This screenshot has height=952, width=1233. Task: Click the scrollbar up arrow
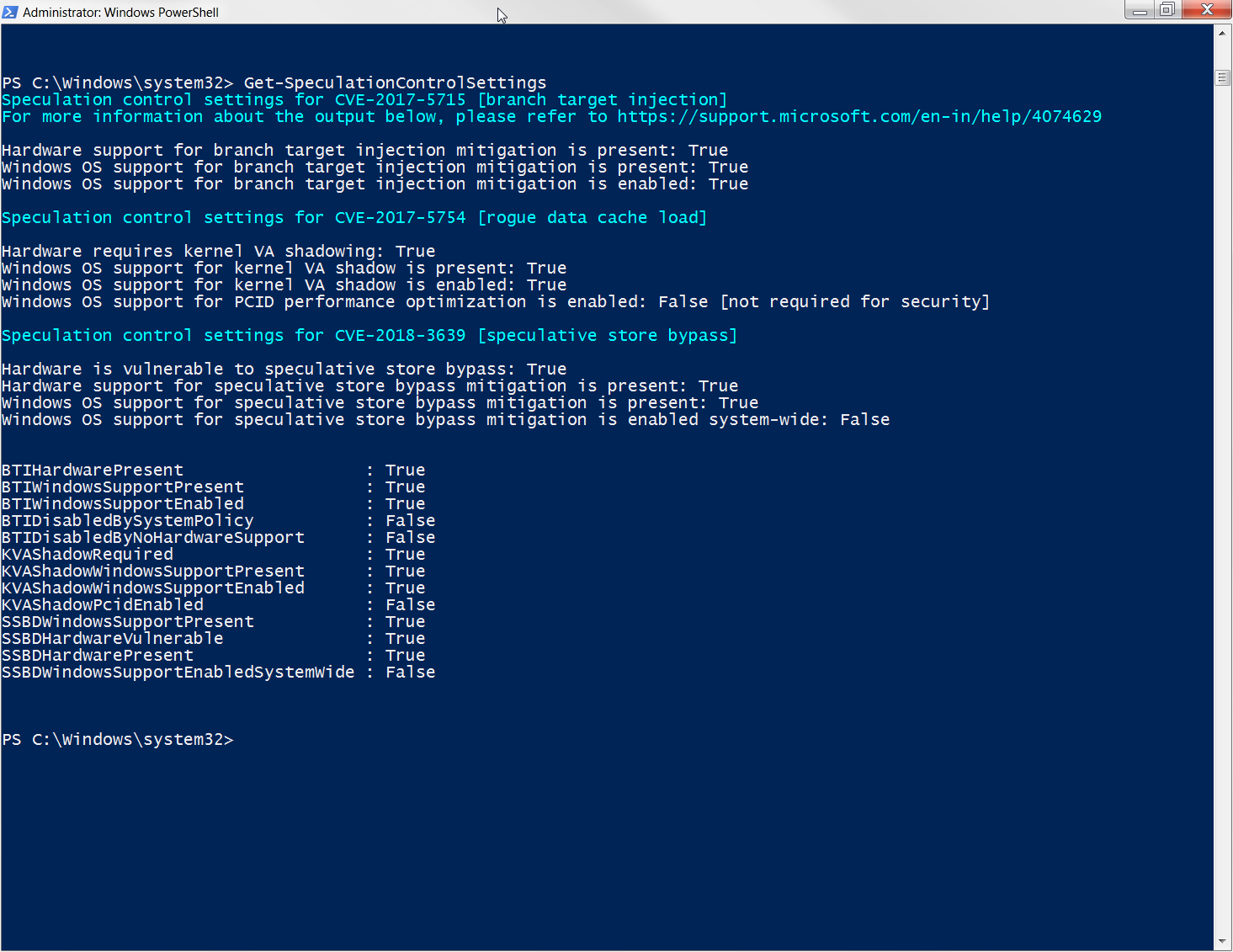1222,34
